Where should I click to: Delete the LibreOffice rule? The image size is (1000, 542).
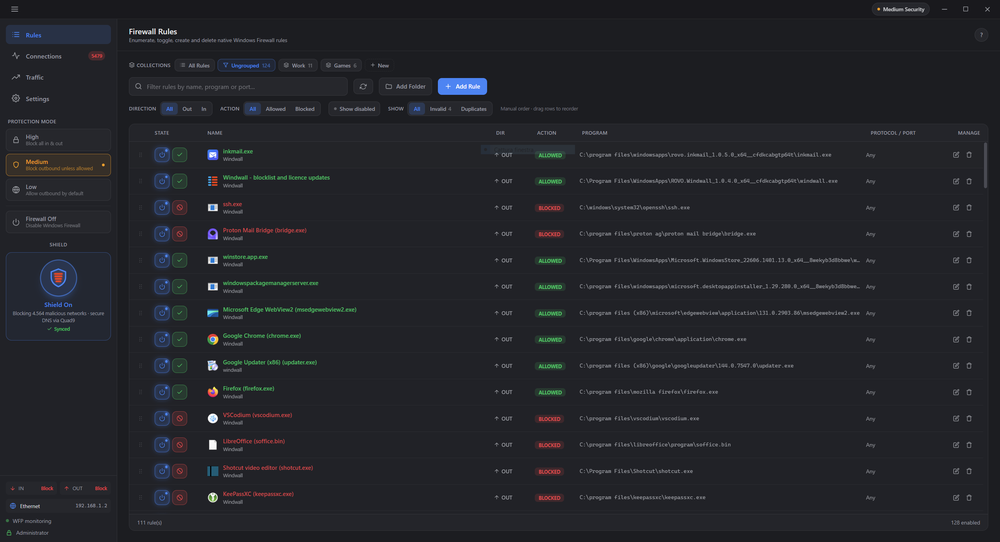(969, 445)
